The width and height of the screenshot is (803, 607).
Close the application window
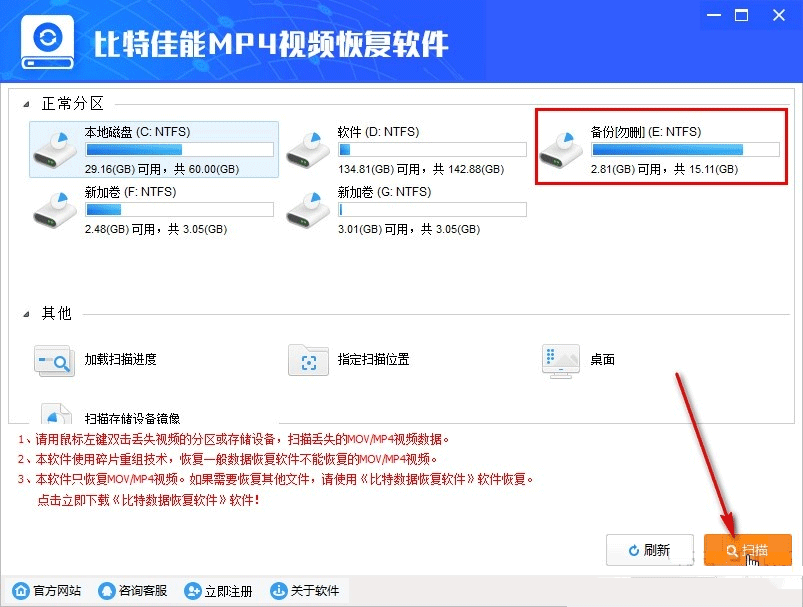point(779,15)
